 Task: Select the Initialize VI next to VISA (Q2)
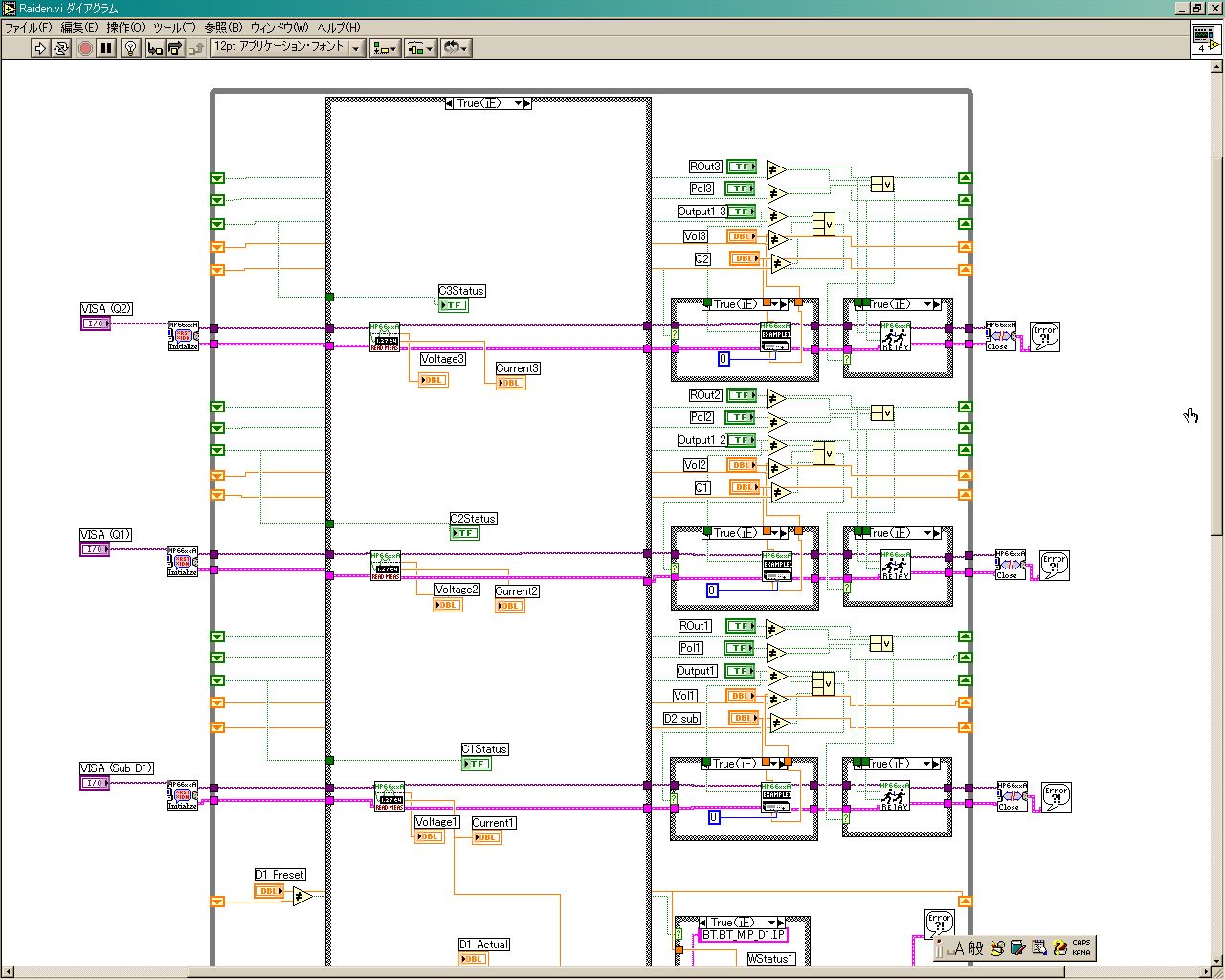(183, 336)
